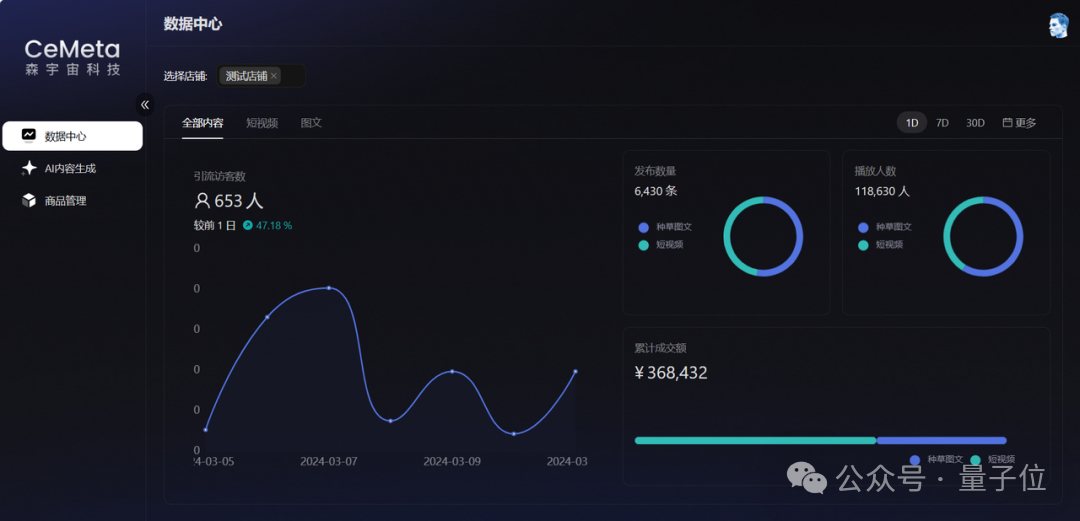
Task: Click the calendar icon beside 更多
Action: (1007, 123)
